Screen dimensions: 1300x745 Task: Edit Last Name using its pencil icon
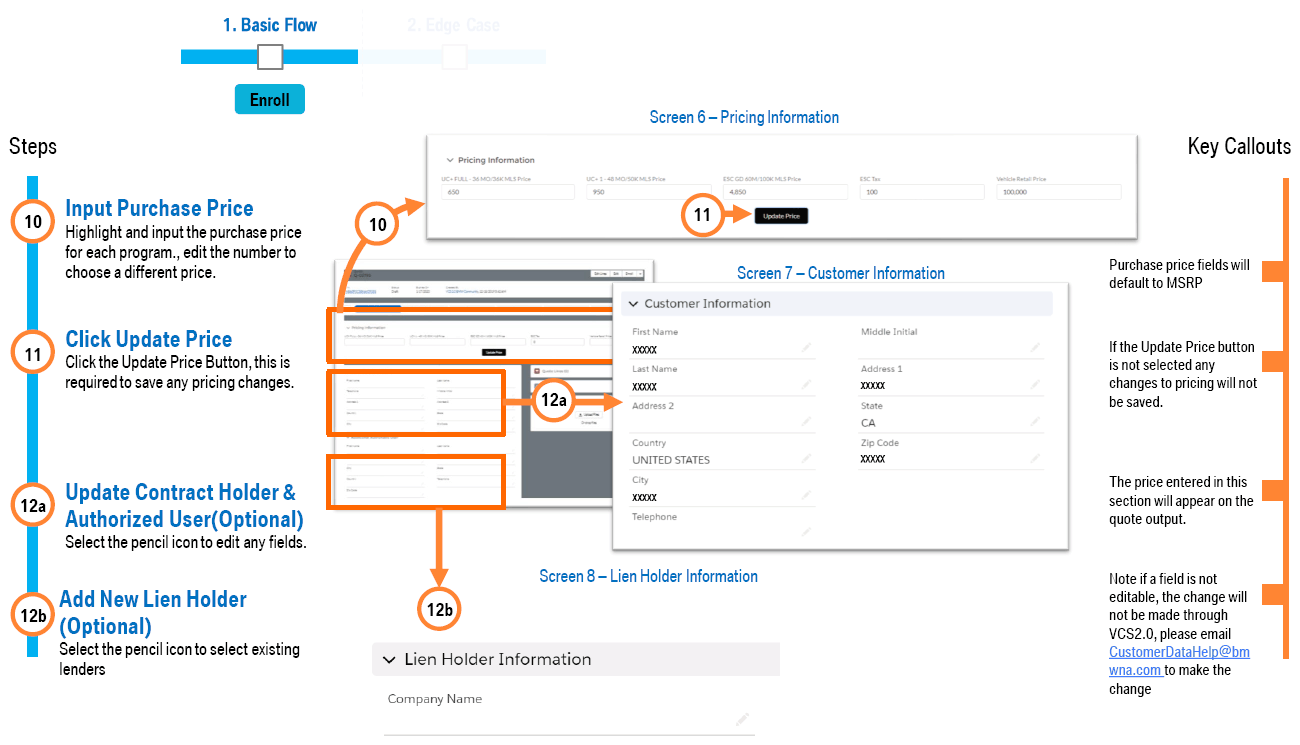pyautogui.click(x=806, y=386)
